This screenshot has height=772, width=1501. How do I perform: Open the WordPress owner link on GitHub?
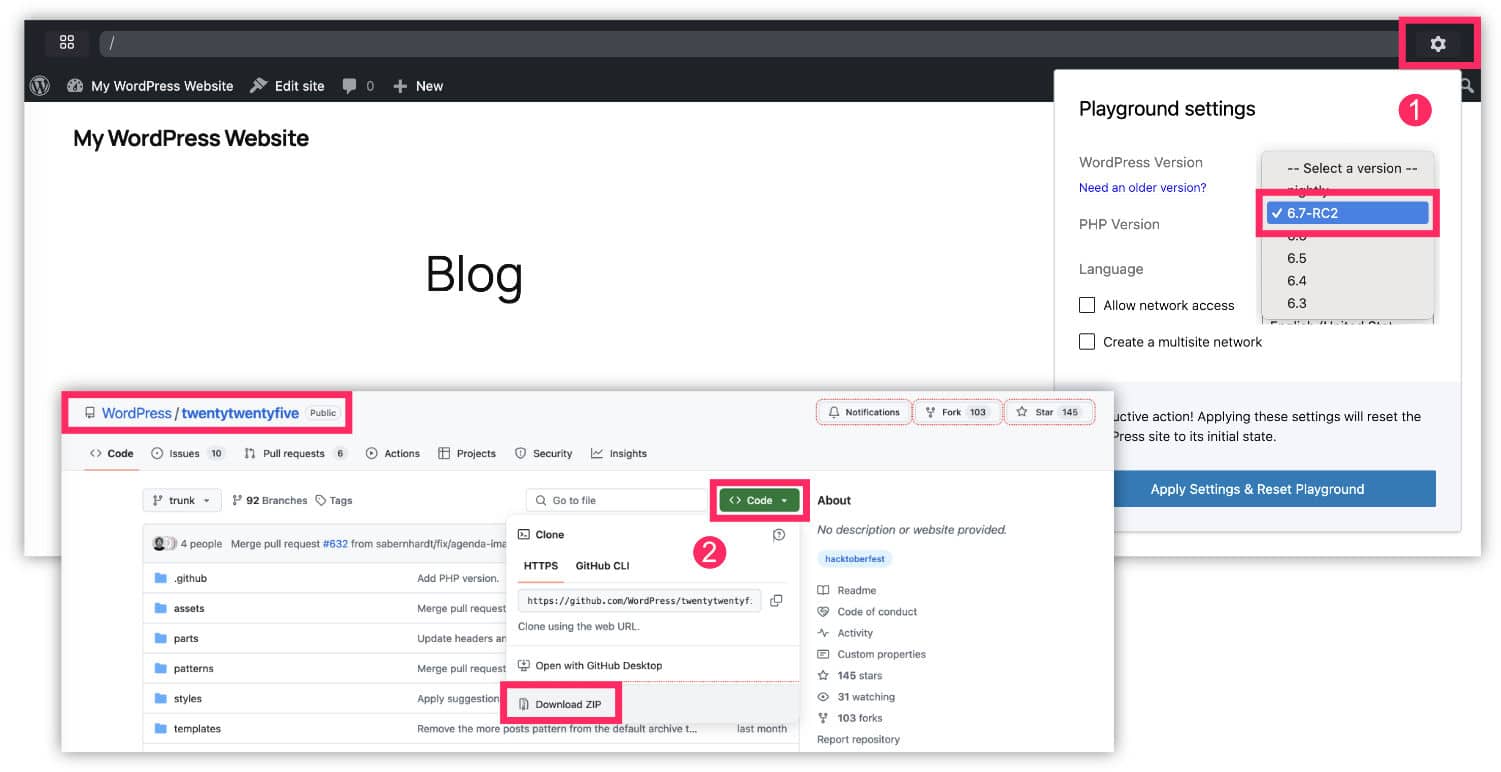[137, 413]
